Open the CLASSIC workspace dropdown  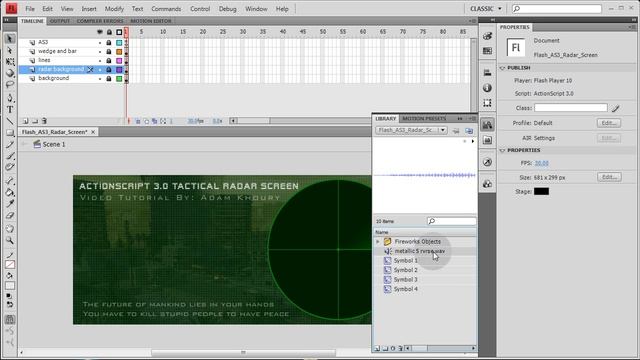486,9
